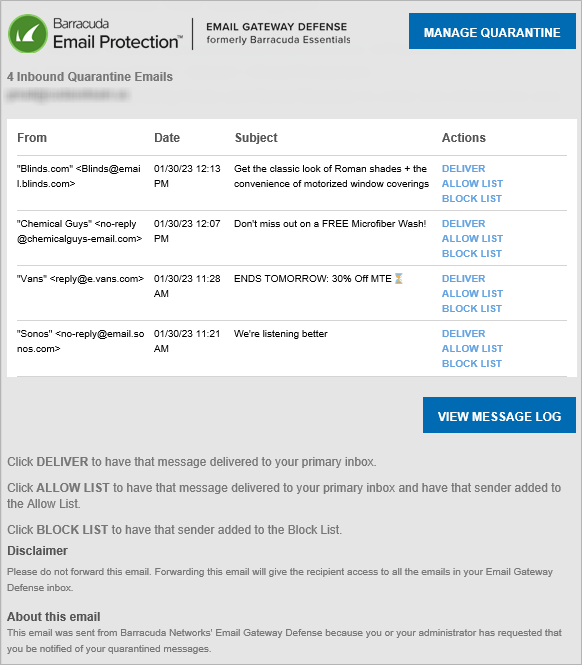
Task: Block list the Sonos sender
Action: (472, 363)
